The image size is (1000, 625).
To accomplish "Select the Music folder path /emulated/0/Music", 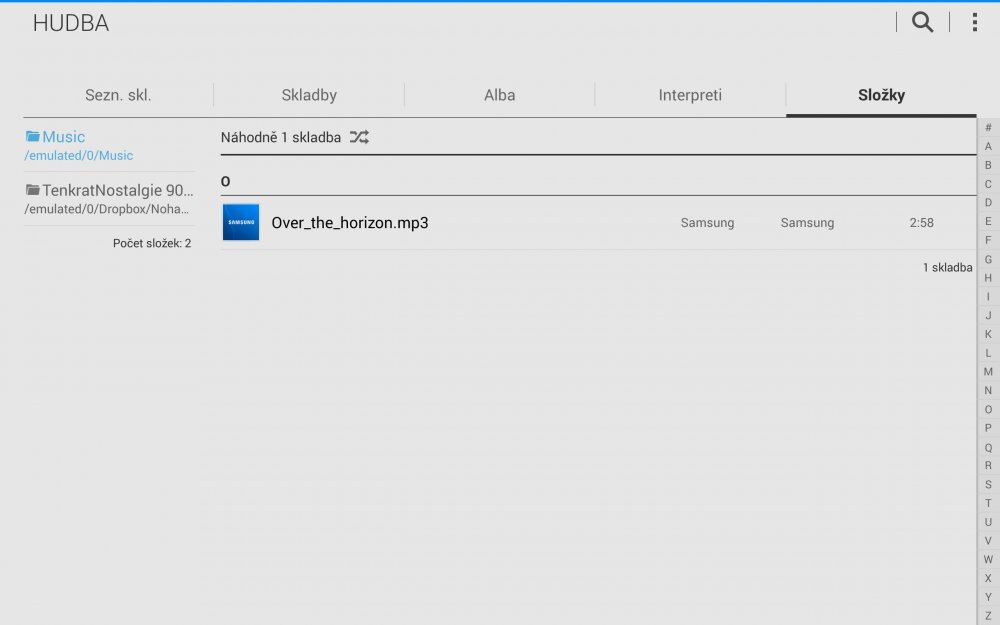I will click(x=79, y=156).
